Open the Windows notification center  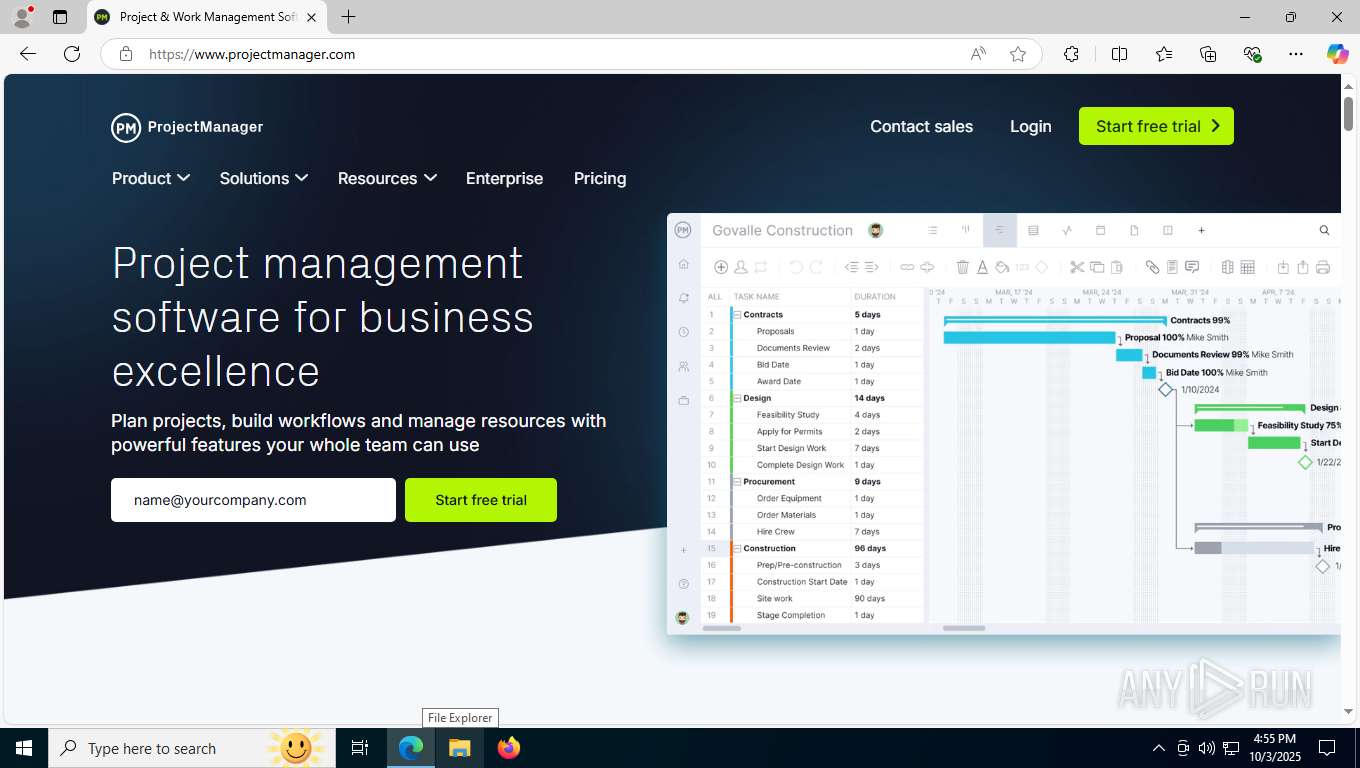(1327, 748)
